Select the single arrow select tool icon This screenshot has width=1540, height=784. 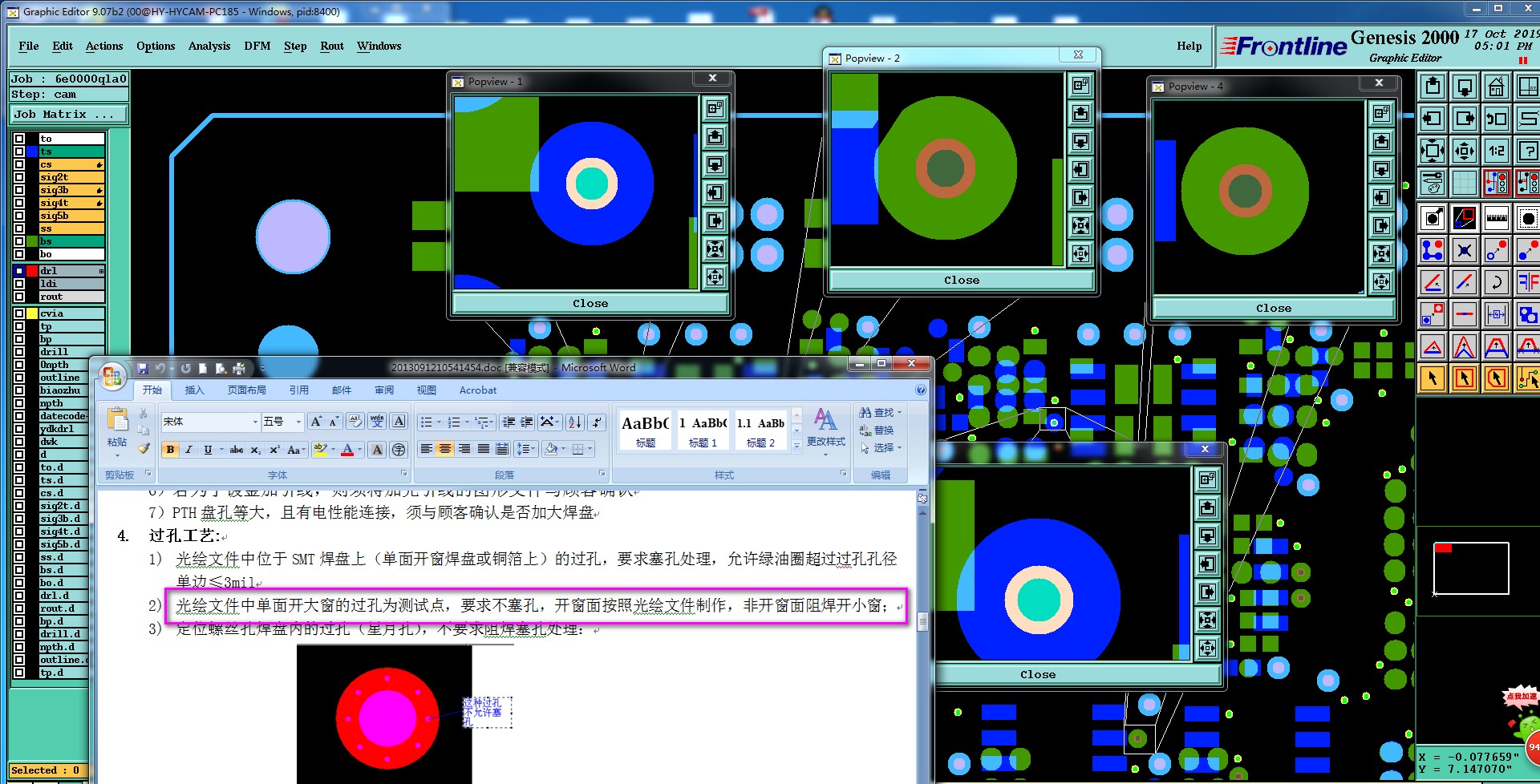1433,378
